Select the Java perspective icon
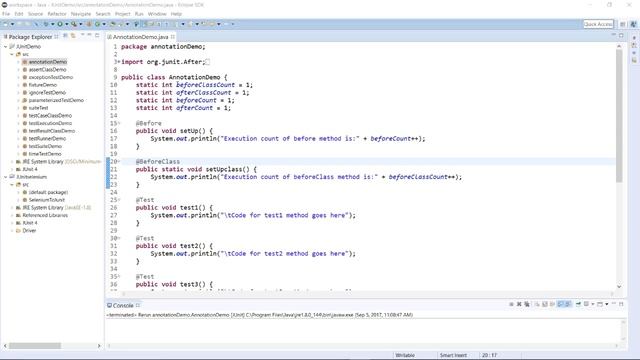The height and width of the screenshot is (360, 640). coord(633,24)
